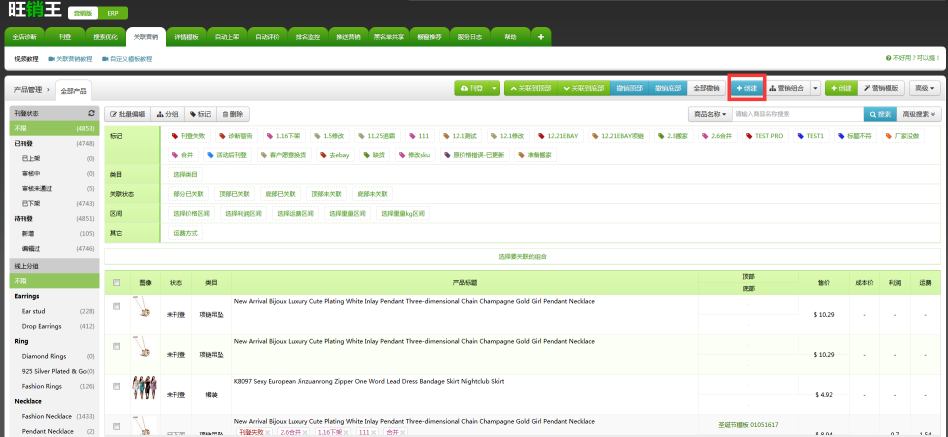This screenshot has height=437, width=948.
Task: Toggle the select-all checkbox in table header
Action: pos(117,282)
